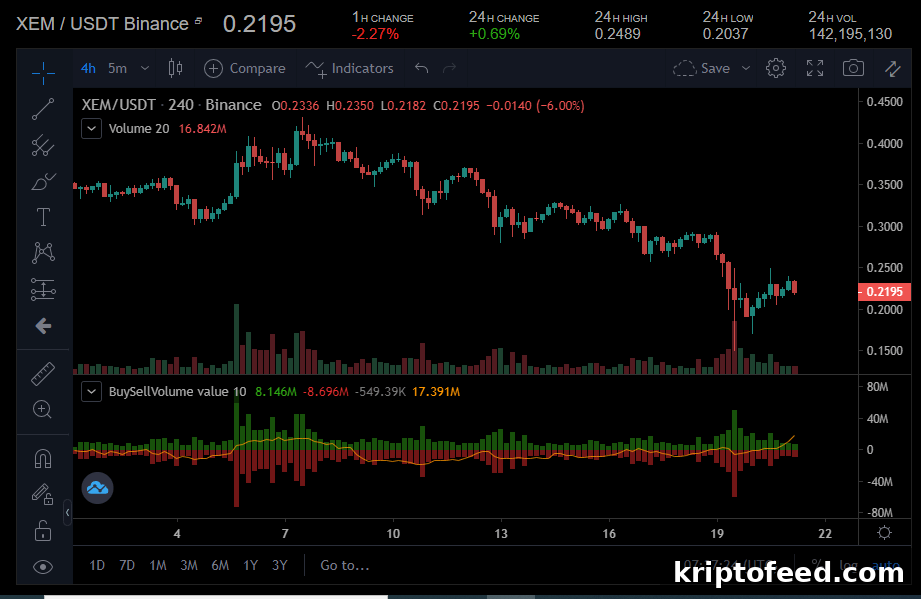Click the large 0.2195 header price

click(259, 24)
